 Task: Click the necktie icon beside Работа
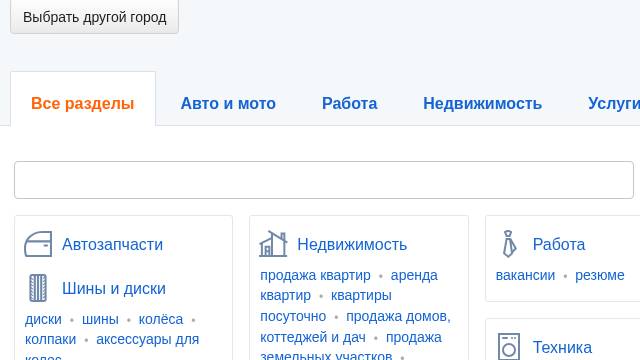(509, 244)
